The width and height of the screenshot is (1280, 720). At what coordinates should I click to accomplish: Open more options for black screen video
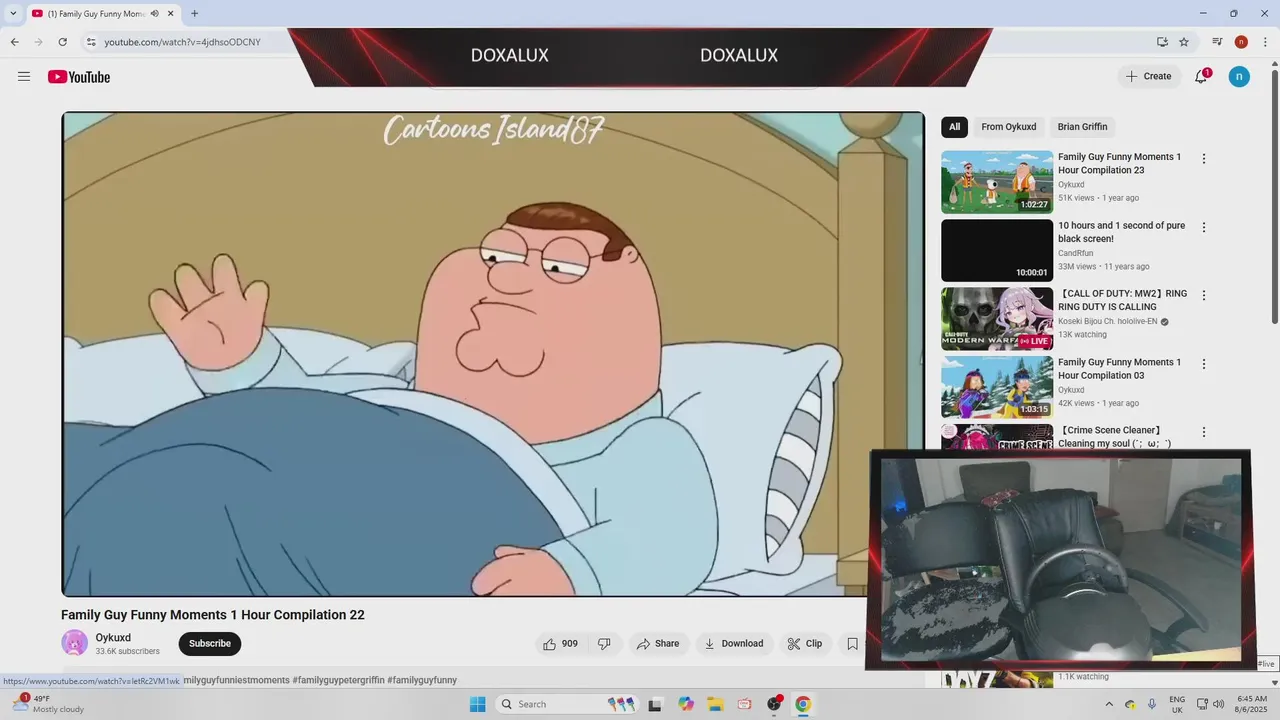pyautogui.click(x=1204, y=227)
